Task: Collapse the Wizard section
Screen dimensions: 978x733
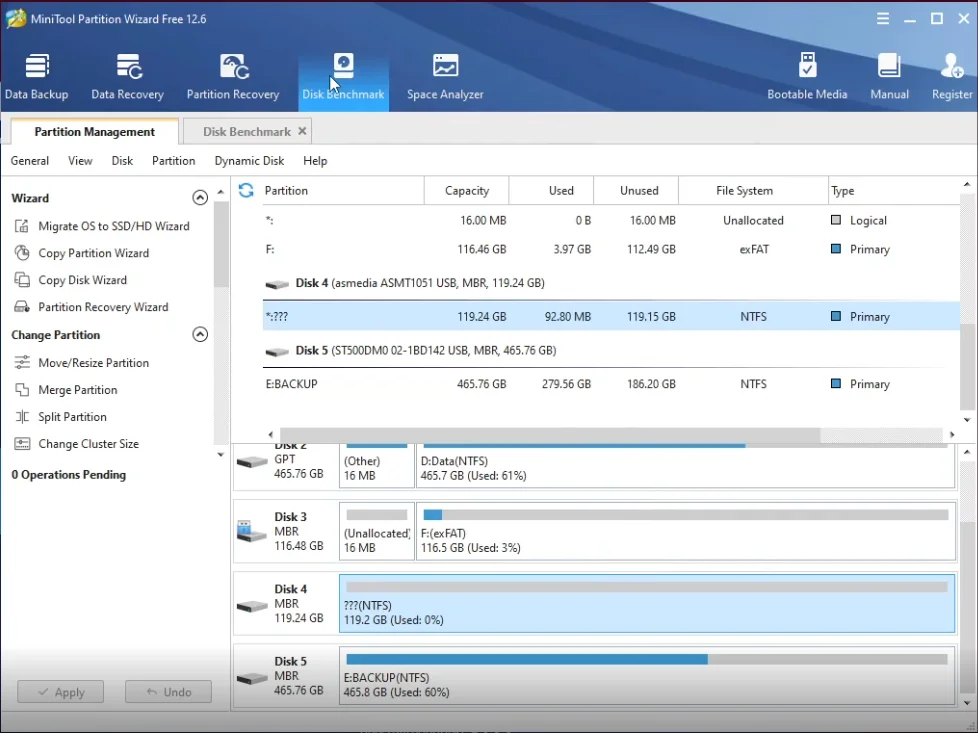Action: click(x=200, y=198)
